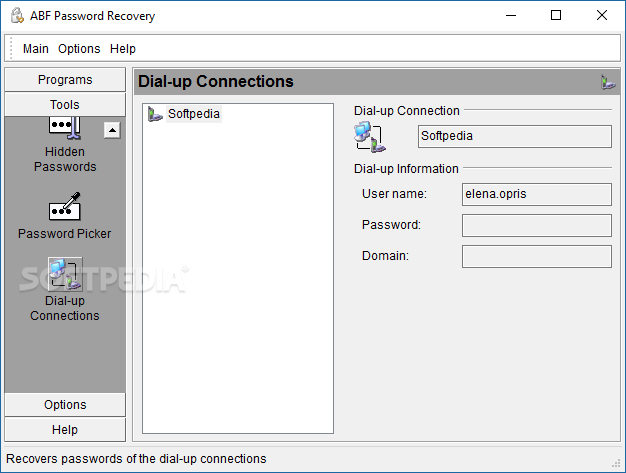Screen dimensions: 626x473
Task: Select the Tools sidebar section
Action: click(x=65, y=105)
